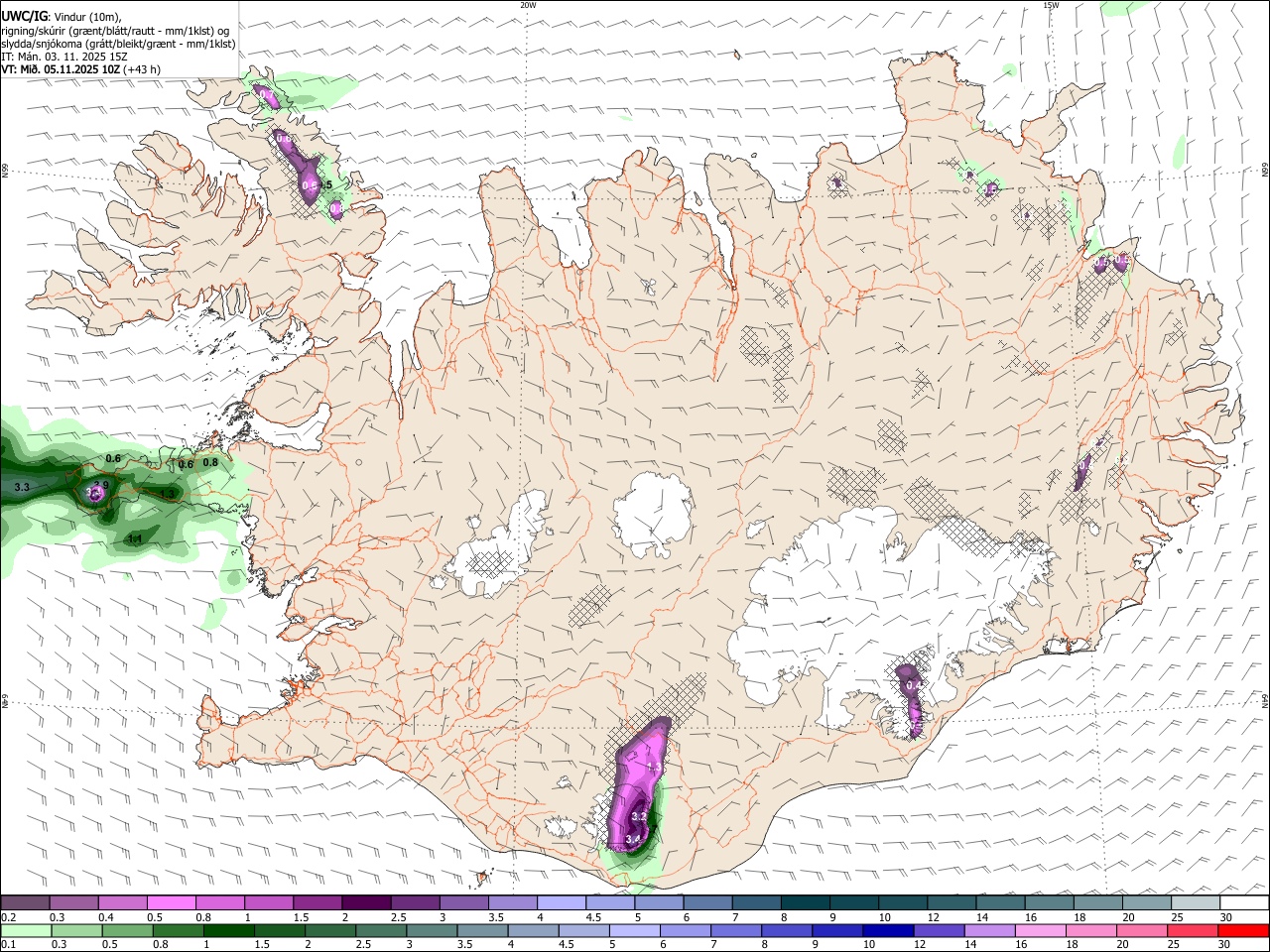Click the '1.1' rain value on the map
Viewport: 1270px width, 952px height.
(x=137, y=537)
